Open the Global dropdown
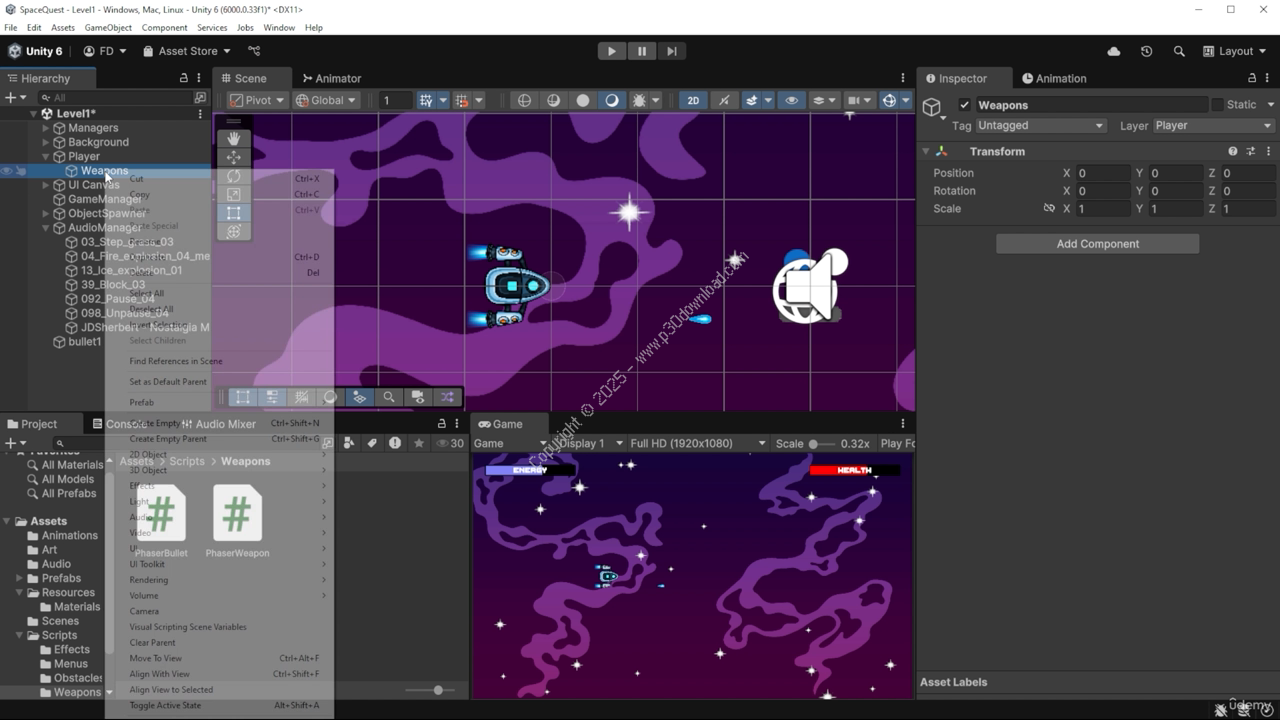Image resolution: width=1280 pixels, height=720 pixels. pyautogui.click(x=326, y=100)
